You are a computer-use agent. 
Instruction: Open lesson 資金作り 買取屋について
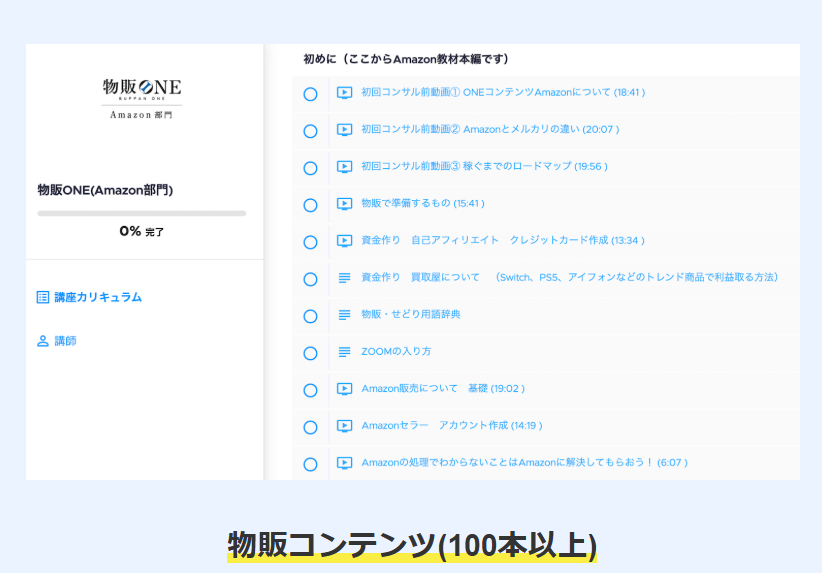coord(569,277)
